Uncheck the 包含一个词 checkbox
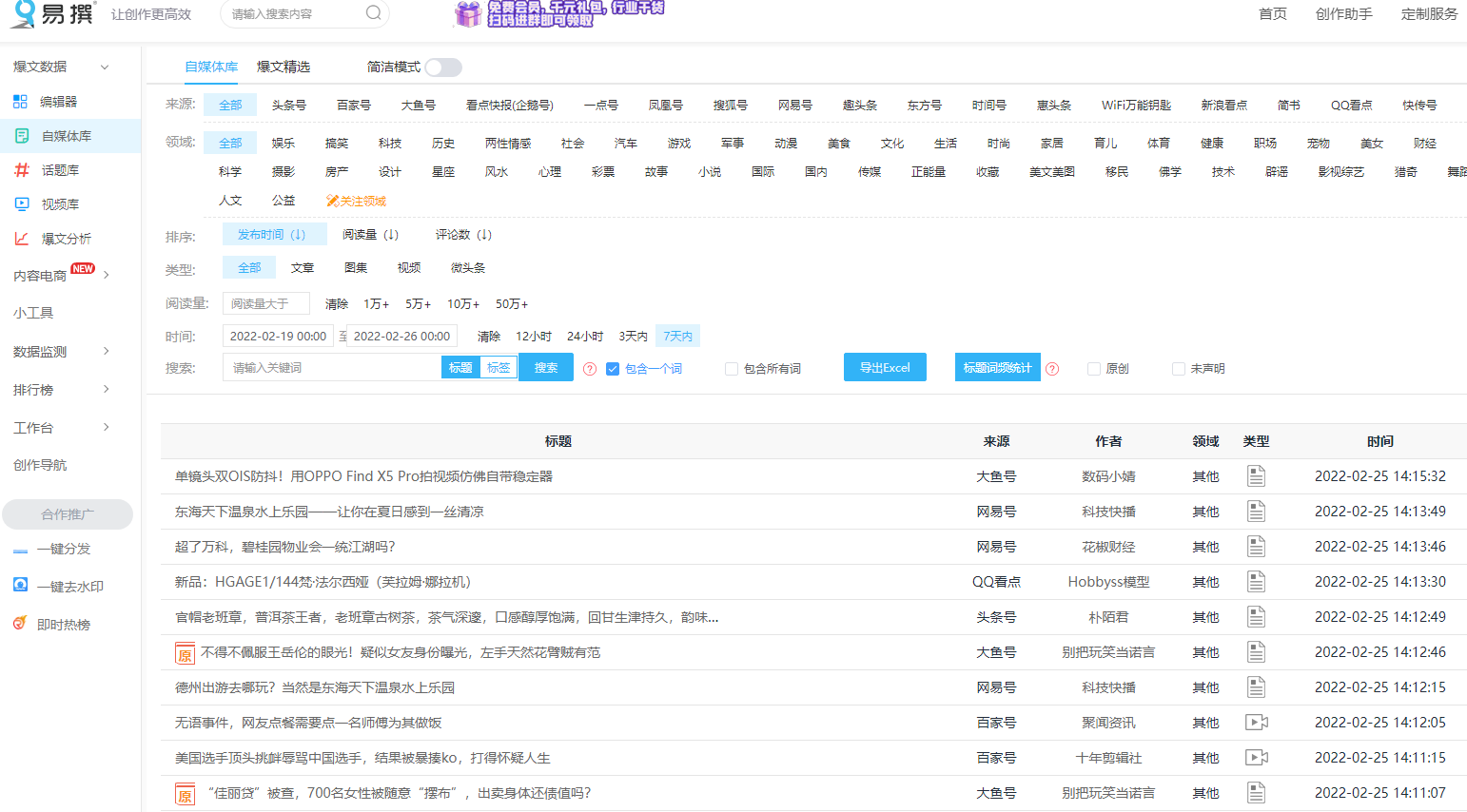Screen dimensions: 1467x812 point(612,370)
